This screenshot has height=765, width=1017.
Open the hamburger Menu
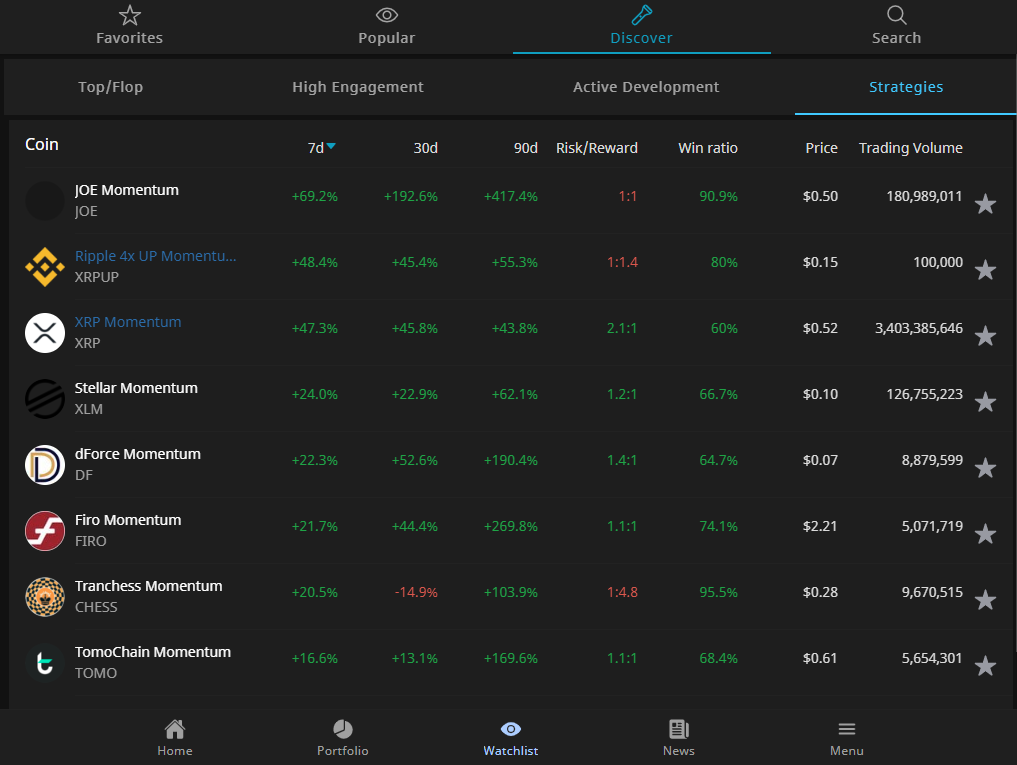tap(846, 738)
